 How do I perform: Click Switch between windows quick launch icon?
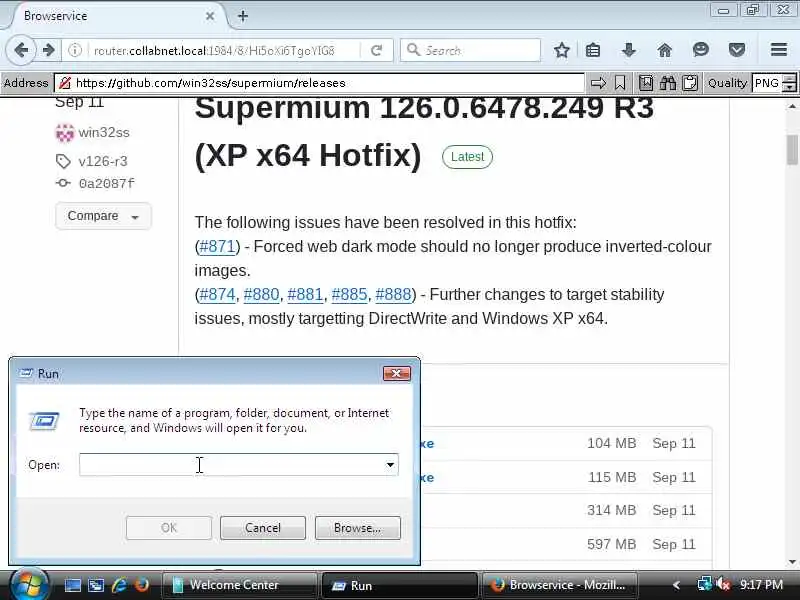(x=96, y=585)
